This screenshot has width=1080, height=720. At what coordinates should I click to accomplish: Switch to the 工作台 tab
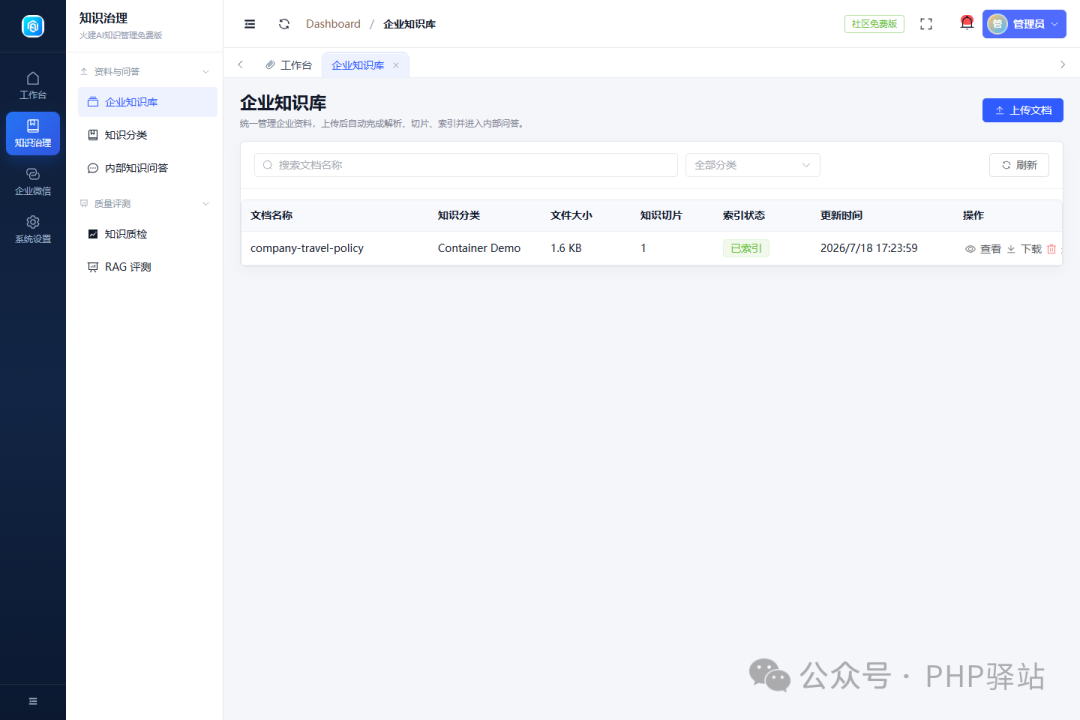pos(289,65)
